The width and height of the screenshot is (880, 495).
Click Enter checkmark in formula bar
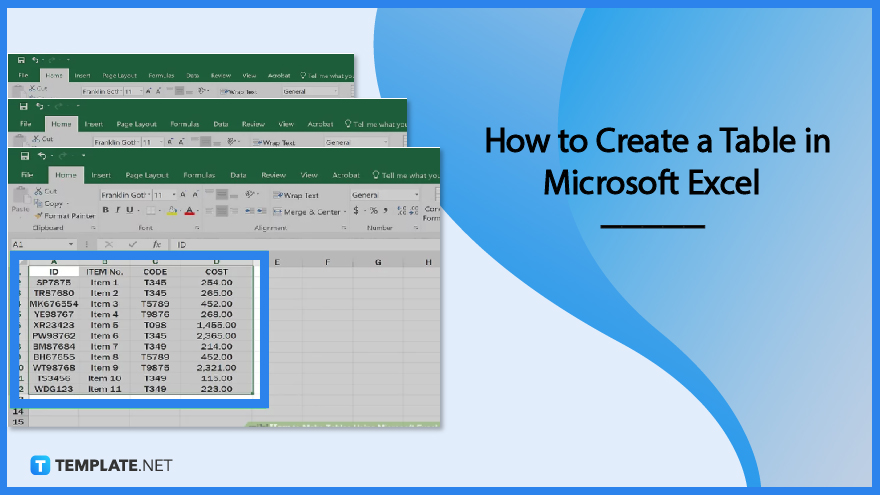tap(132, 245)
